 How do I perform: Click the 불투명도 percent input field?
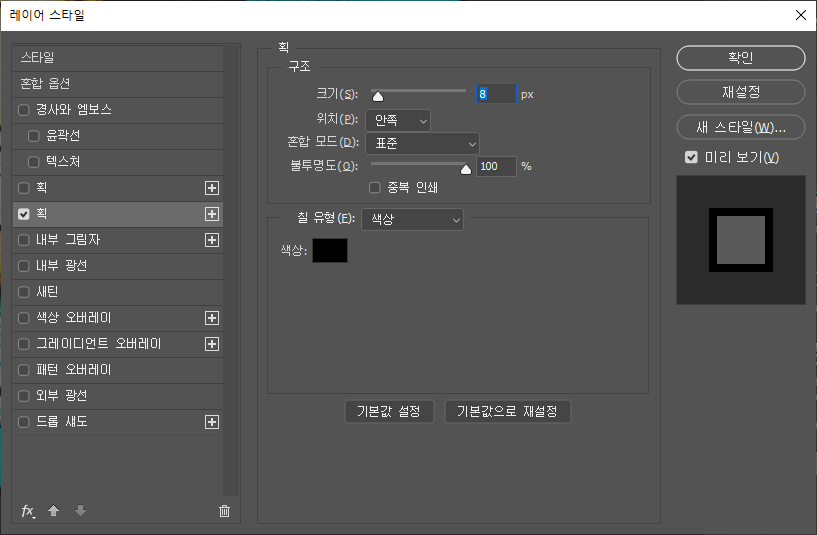[x=496, y=166]
